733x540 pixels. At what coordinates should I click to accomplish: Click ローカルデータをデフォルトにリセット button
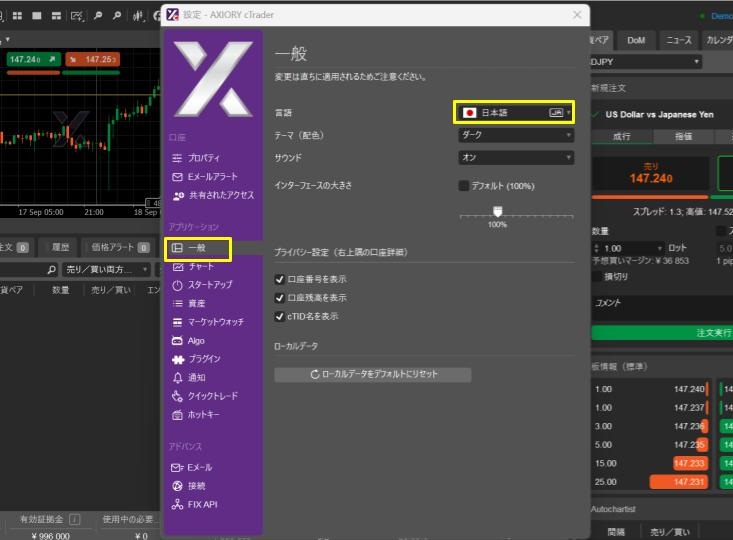(373, 374)
